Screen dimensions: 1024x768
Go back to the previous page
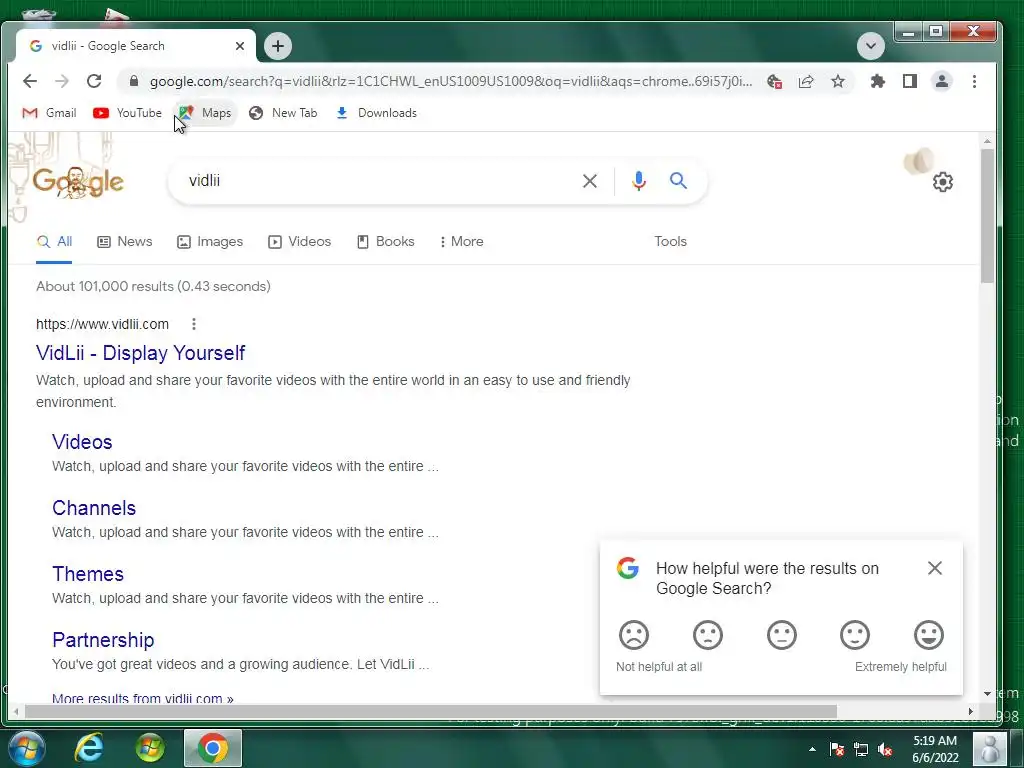click(x=30, y=81)
